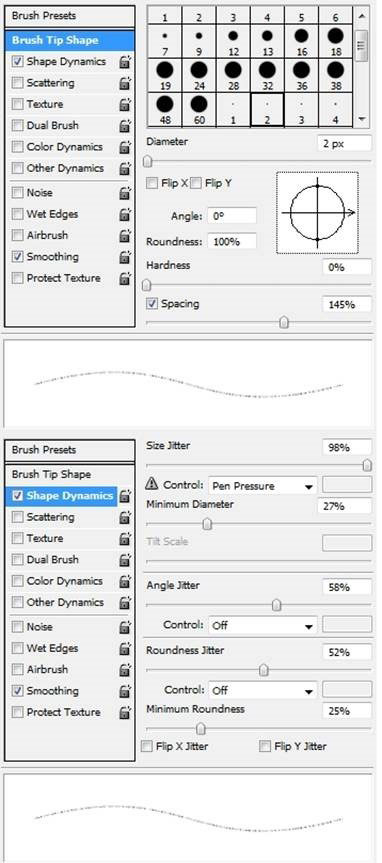Click lock icon beside Scattering in top panel
The height and width of the screenshot is (863, 382).
125,83
